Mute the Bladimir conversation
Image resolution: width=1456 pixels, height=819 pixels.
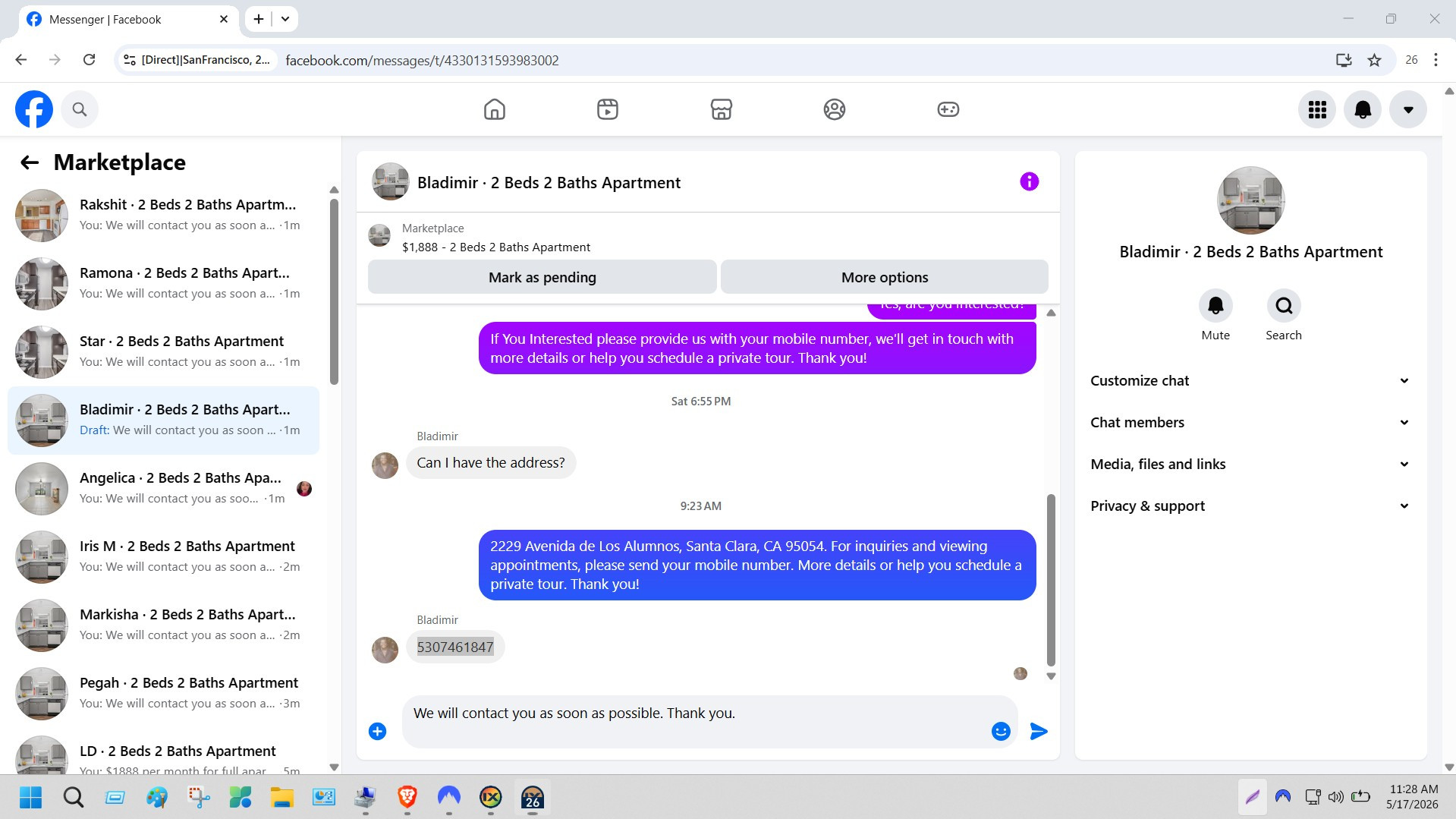point(1215,306)
